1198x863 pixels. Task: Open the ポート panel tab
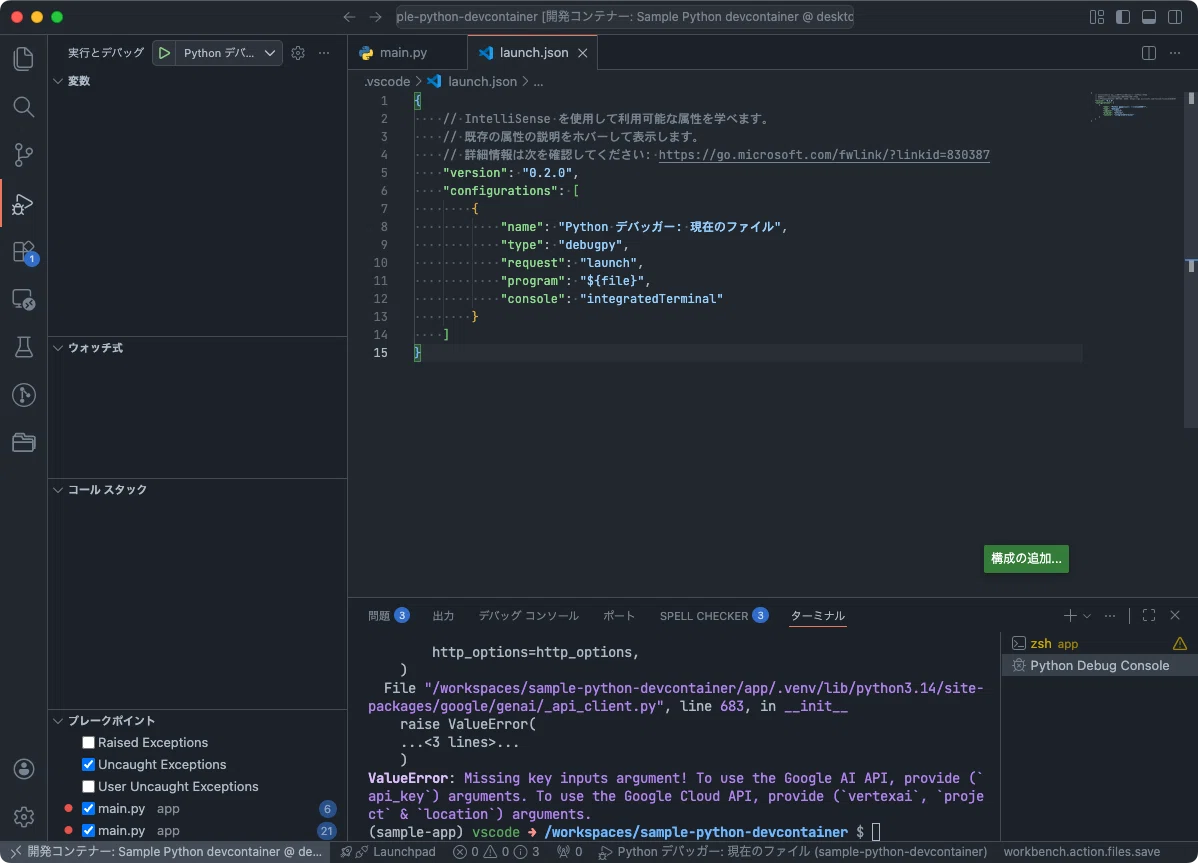[619, 616]
